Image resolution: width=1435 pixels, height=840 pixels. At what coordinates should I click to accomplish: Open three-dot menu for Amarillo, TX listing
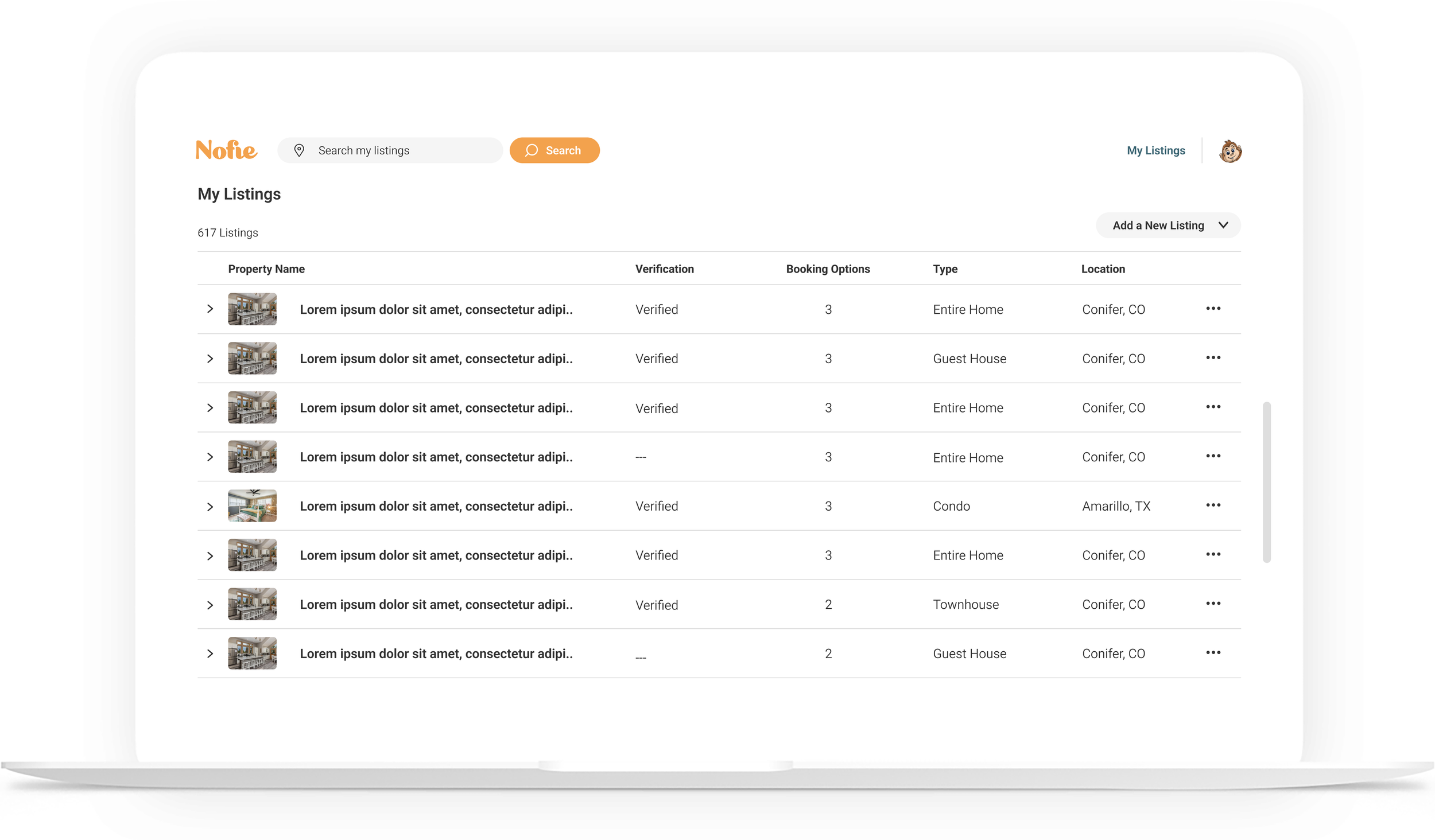(1213, 505)
